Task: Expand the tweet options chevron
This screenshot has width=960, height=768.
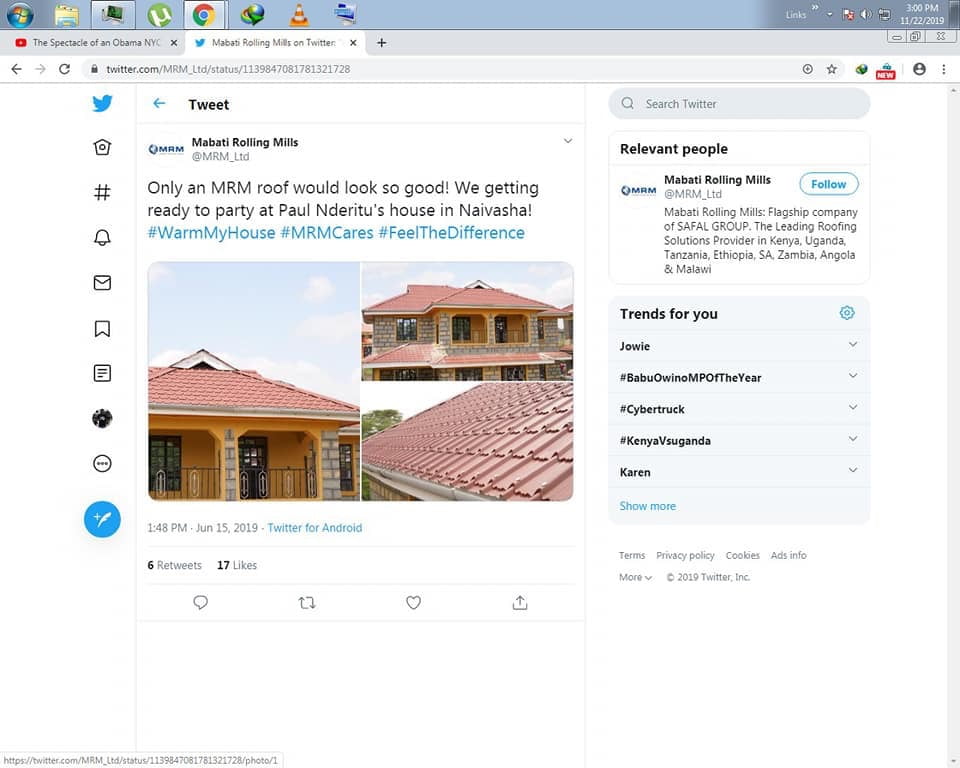Action: (567, 141)
